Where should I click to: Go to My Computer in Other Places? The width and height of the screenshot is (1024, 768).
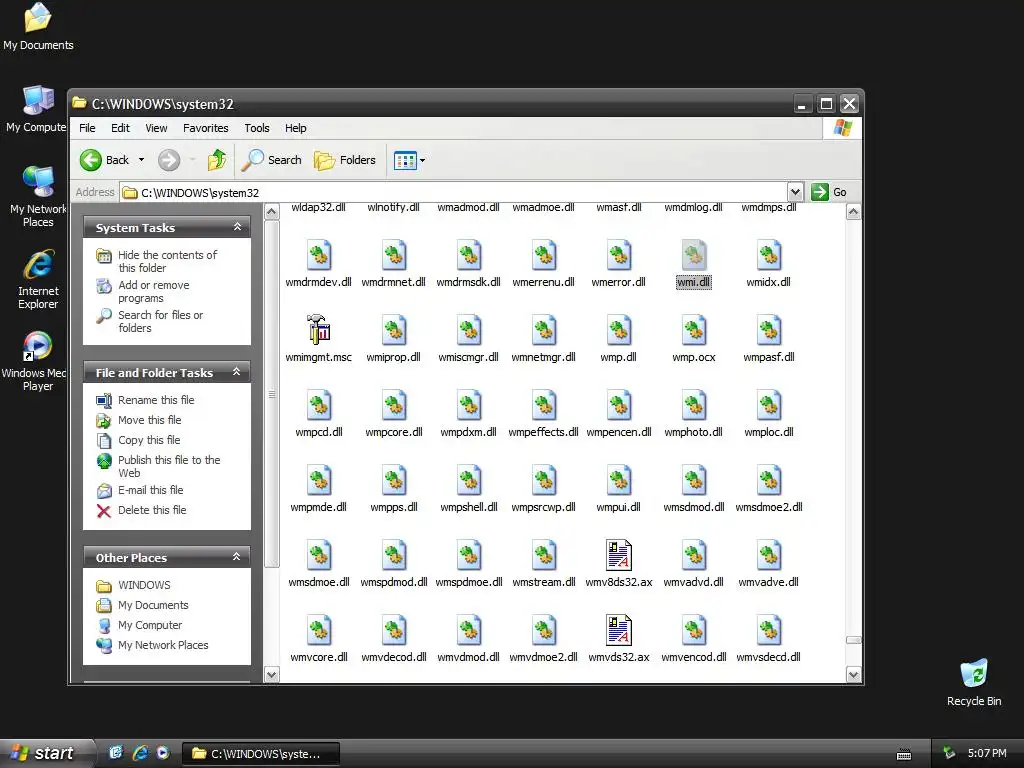(x=150, y=625)
